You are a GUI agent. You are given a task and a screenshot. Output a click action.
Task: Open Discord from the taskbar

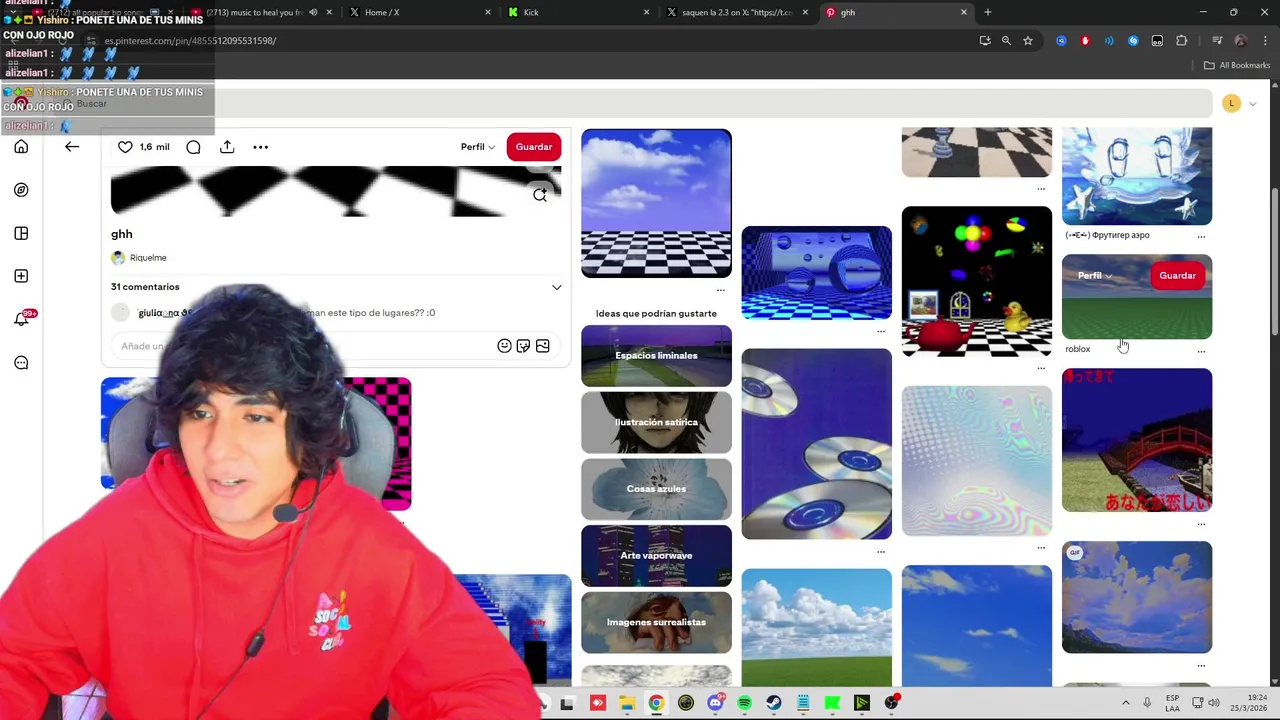(x=715, y=703)
